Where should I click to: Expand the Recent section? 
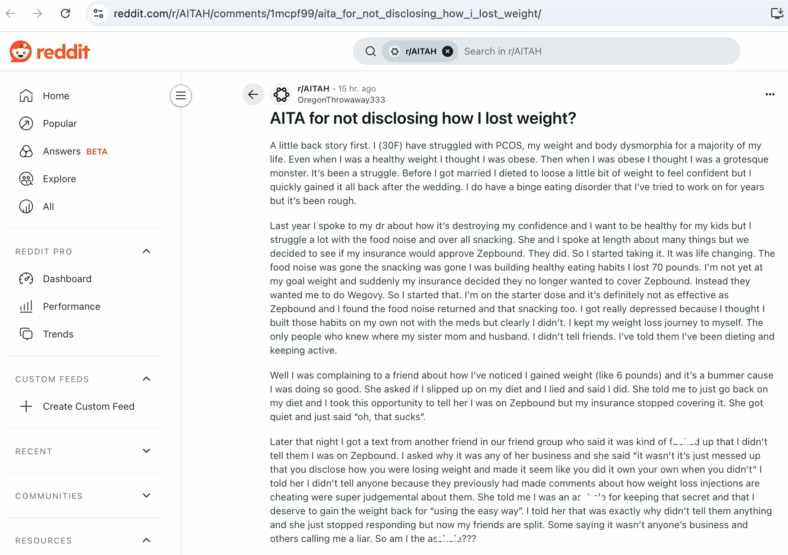coord(146,451)
